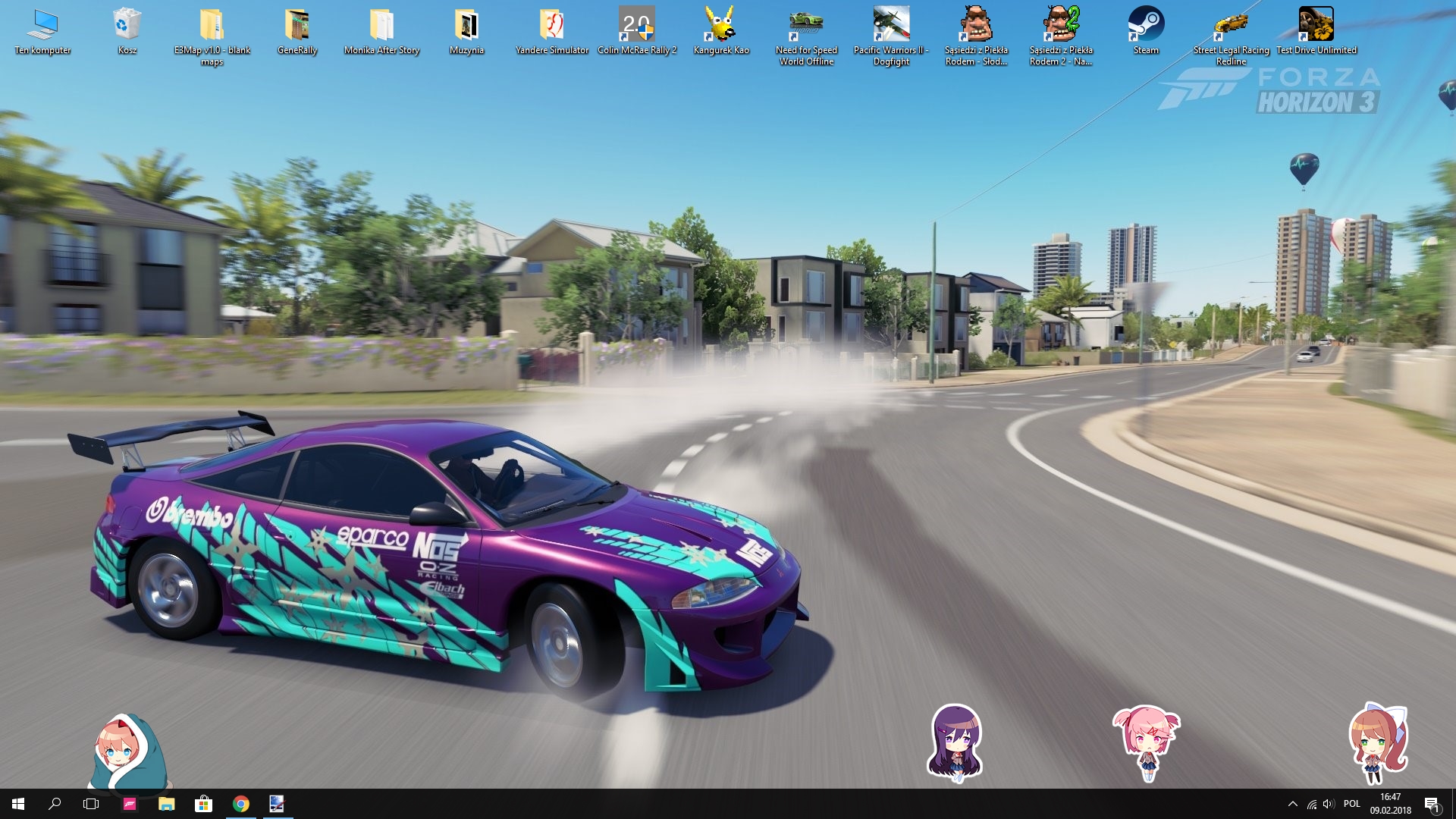Select the Monika After Story folder
Image resolution: width=1456 pixels, height=819 pixels.
(x=381, y=31)
